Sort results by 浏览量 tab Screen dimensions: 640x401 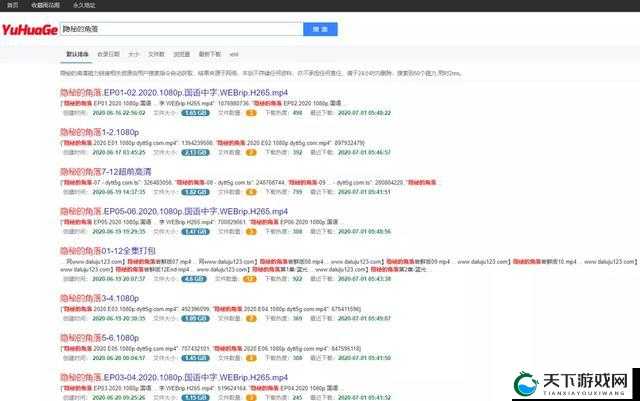click(x=182, y=54)
